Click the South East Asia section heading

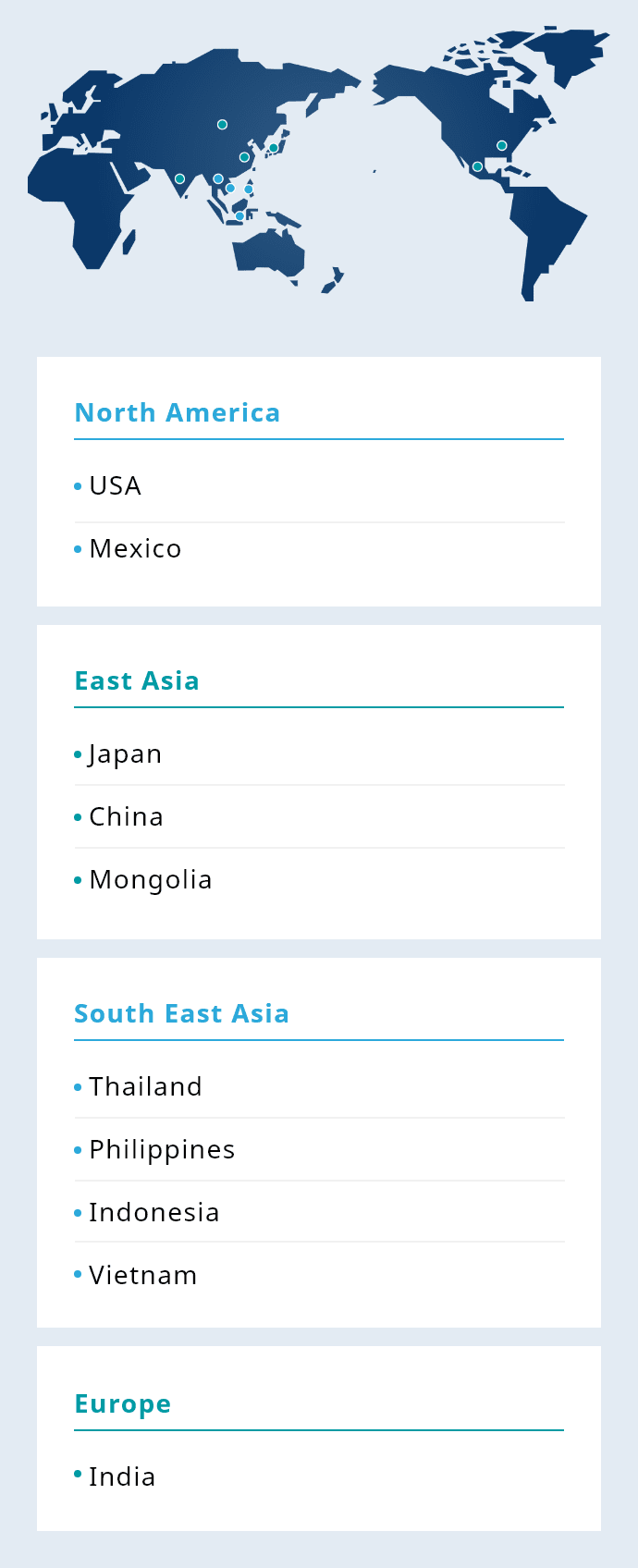pos(181,1014)
